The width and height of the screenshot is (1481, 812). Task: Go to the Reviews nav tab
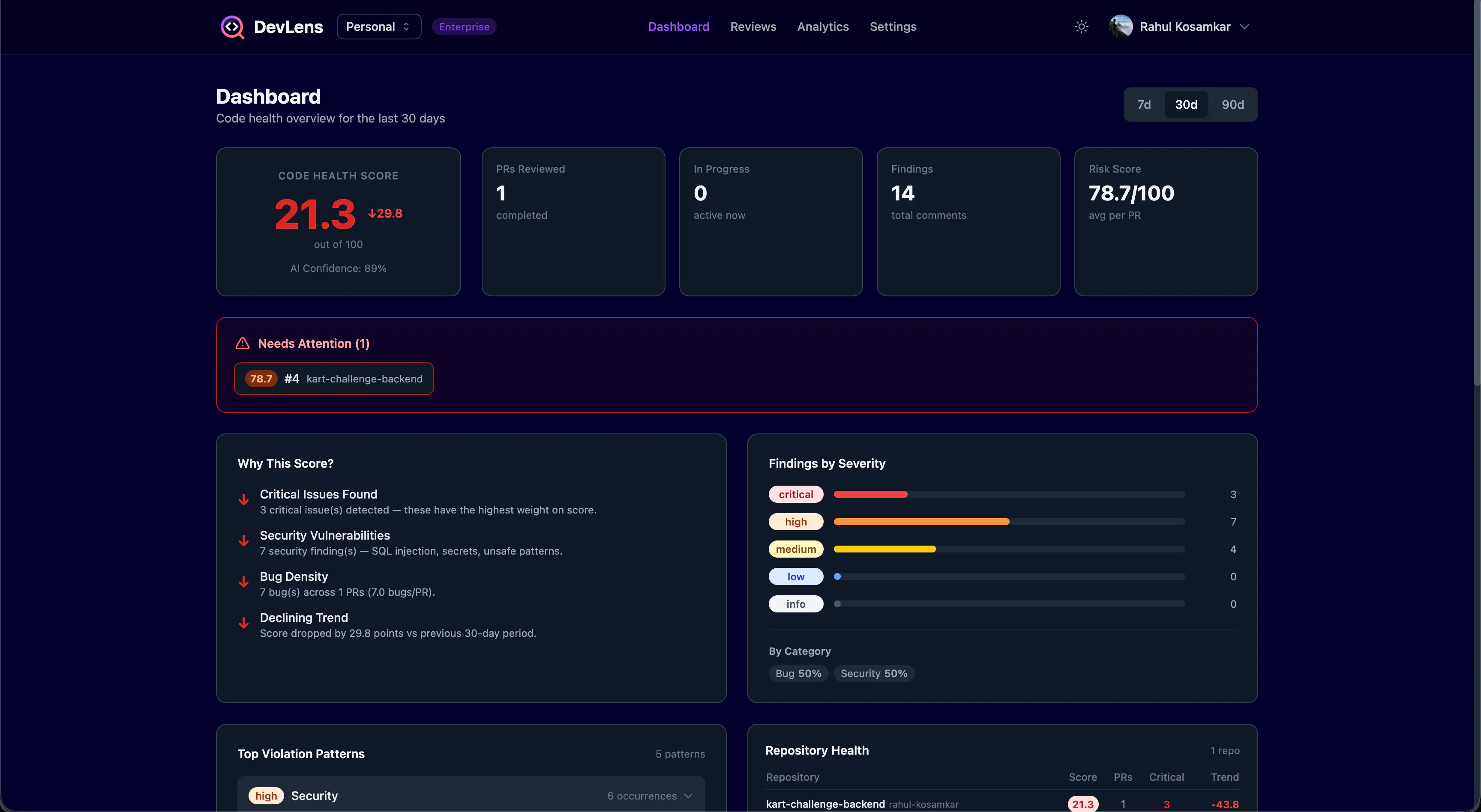click(753, 27)
